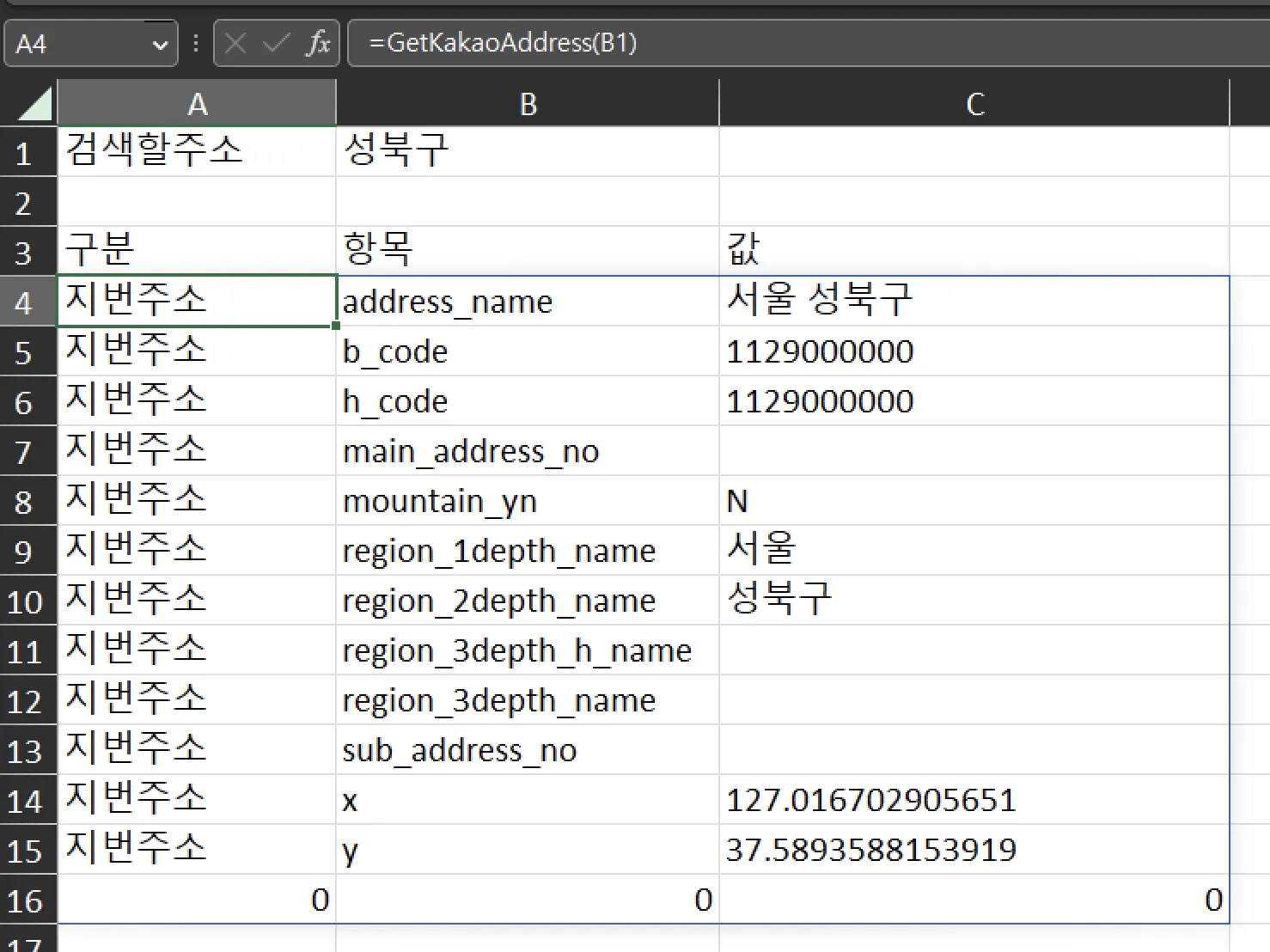Viewport: 1270px width, 952px height.
Task: Click the address_name cell in column B
Action: (x=528, y=302)
